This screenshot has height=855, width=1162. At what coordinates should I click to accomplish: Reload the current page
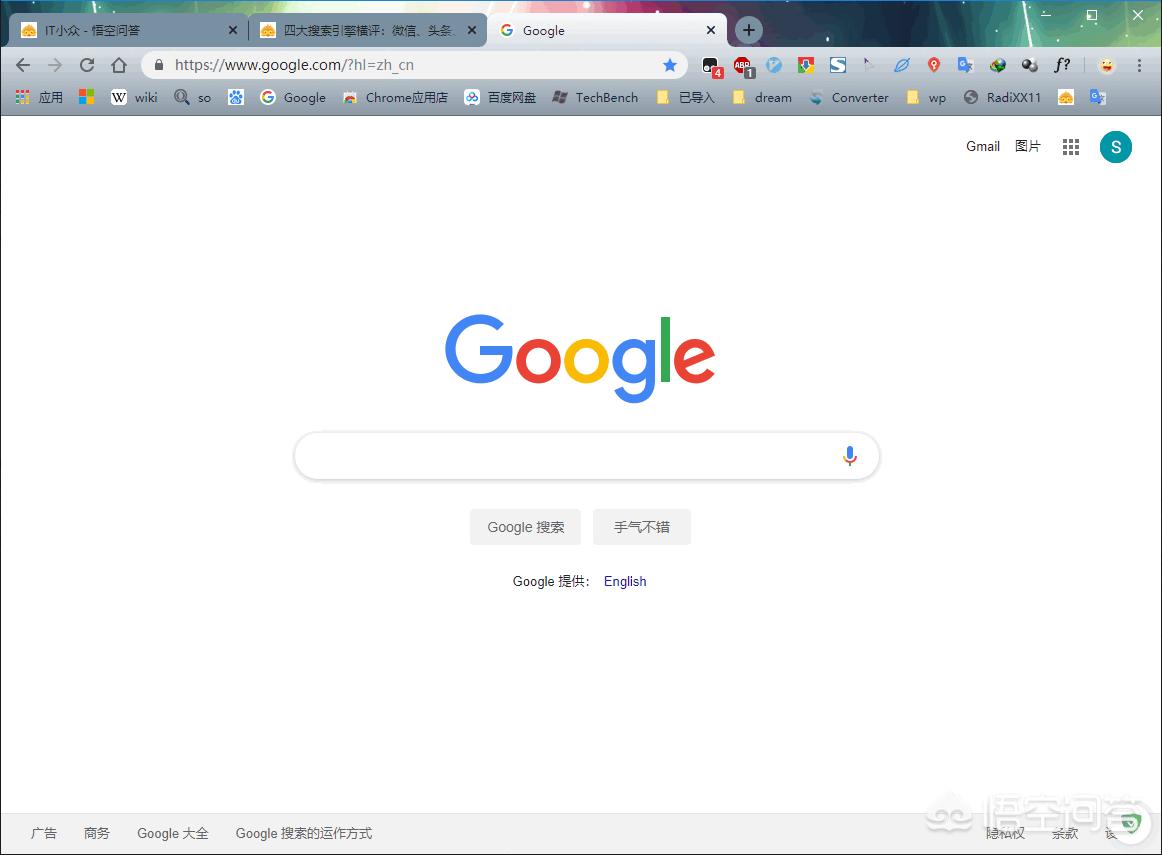tap(87, 65)
